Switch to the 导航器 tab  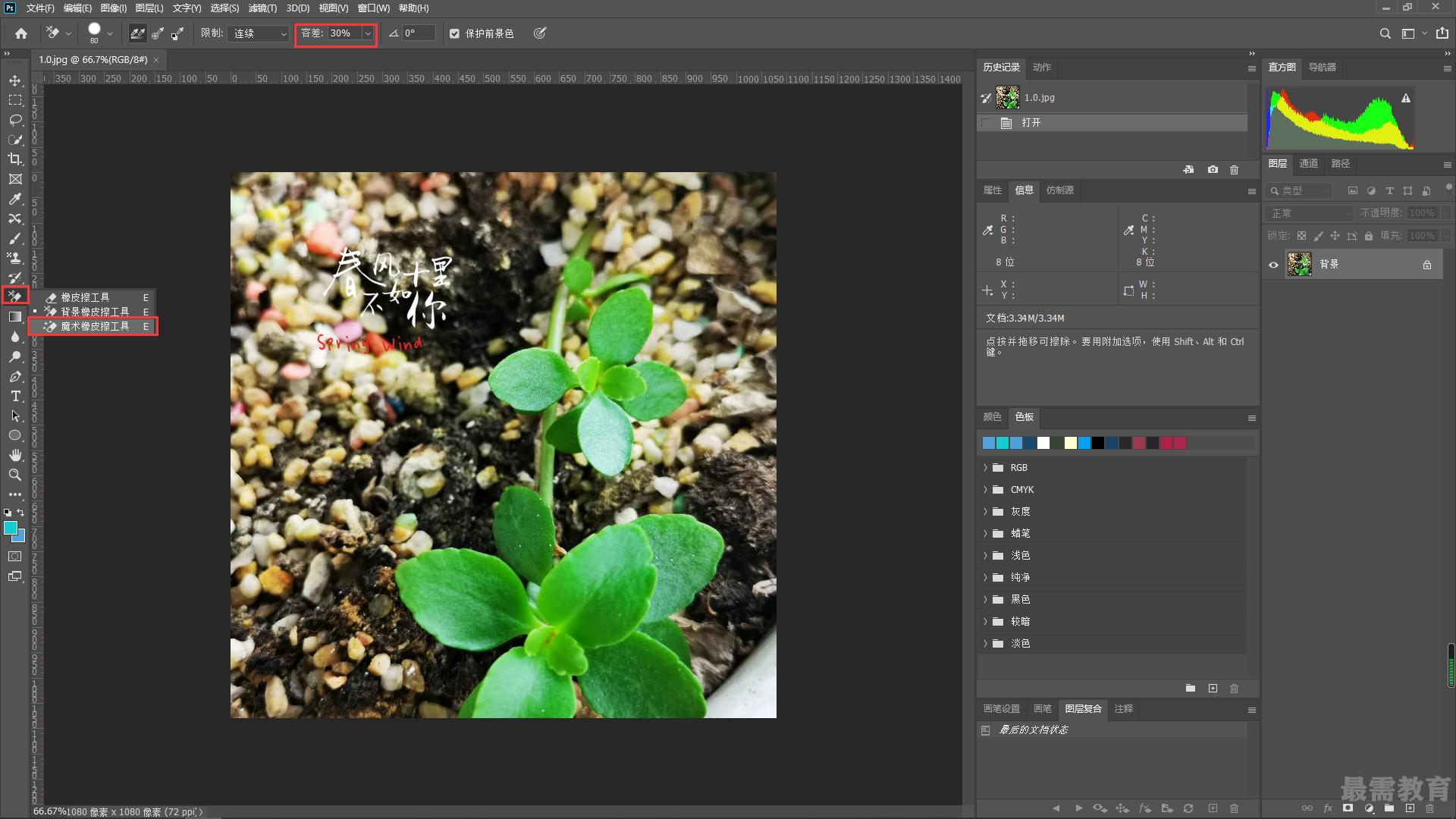click(x=1322, y=67)
